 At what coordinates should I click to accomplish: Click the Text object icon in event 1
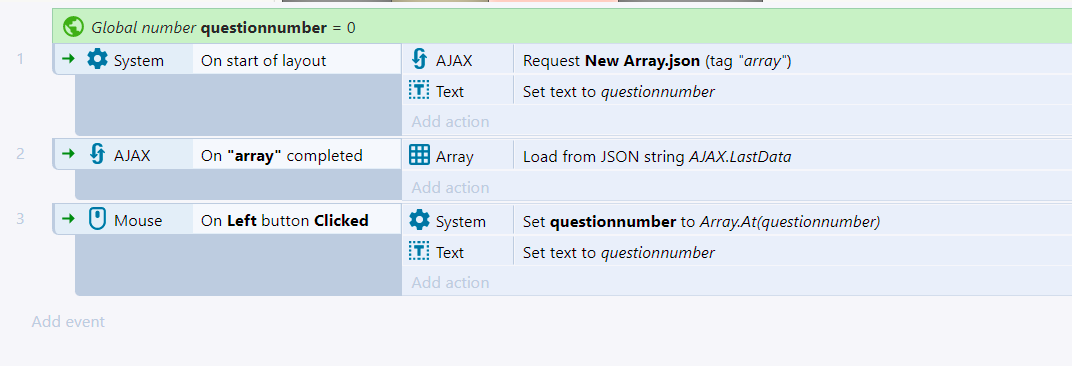click(419, 91)
